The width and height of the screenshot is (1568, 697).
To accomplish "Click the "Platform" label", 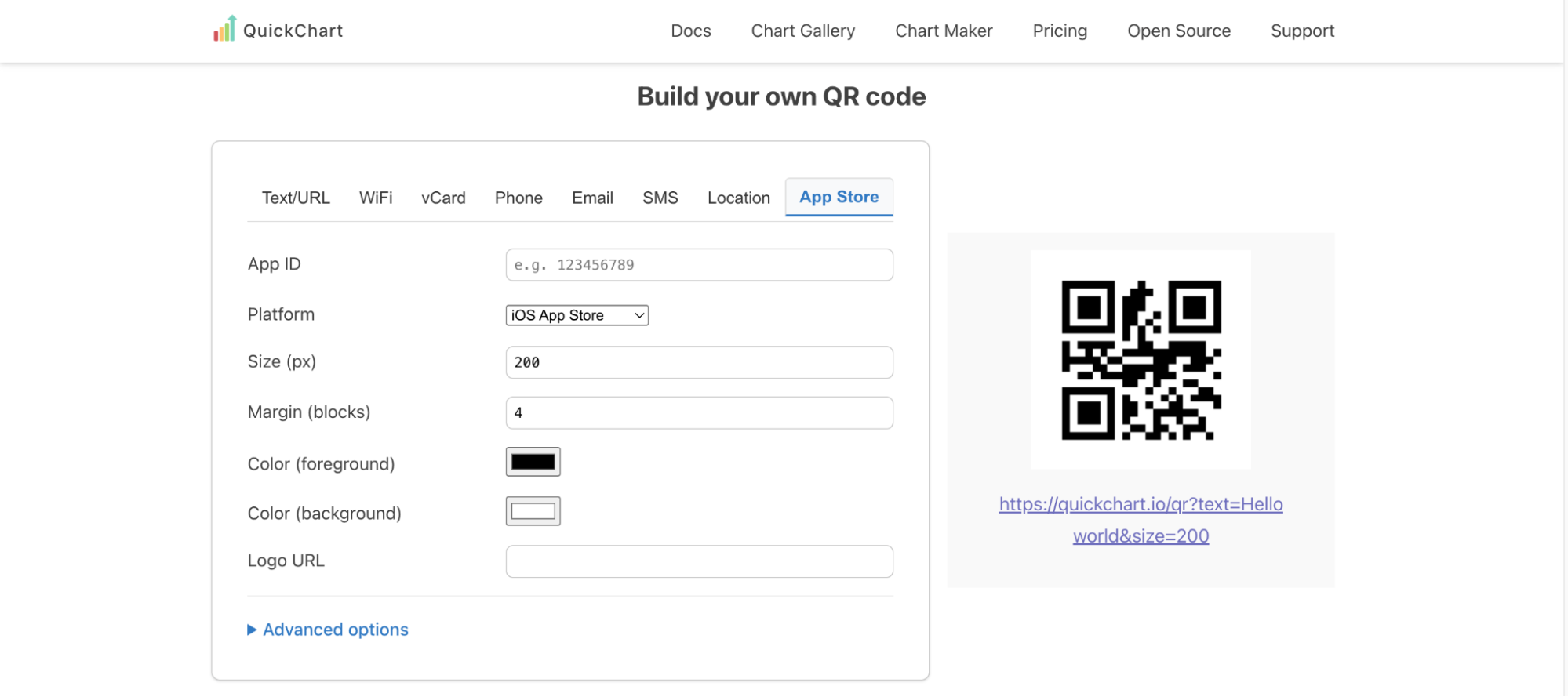I will point(281,314).
